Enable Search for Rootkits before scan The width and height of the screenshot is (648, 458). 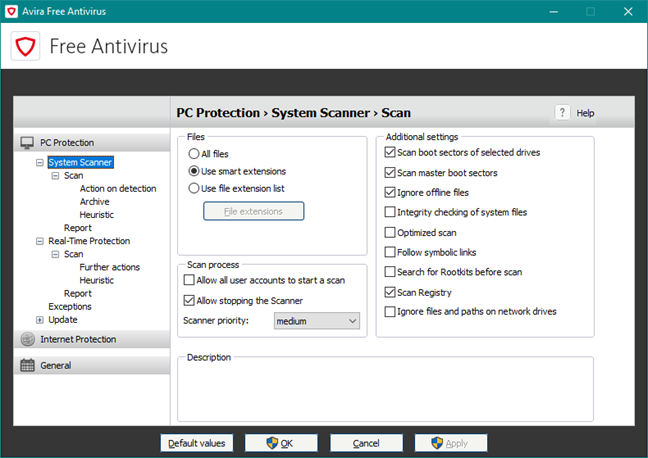(390, 272)
